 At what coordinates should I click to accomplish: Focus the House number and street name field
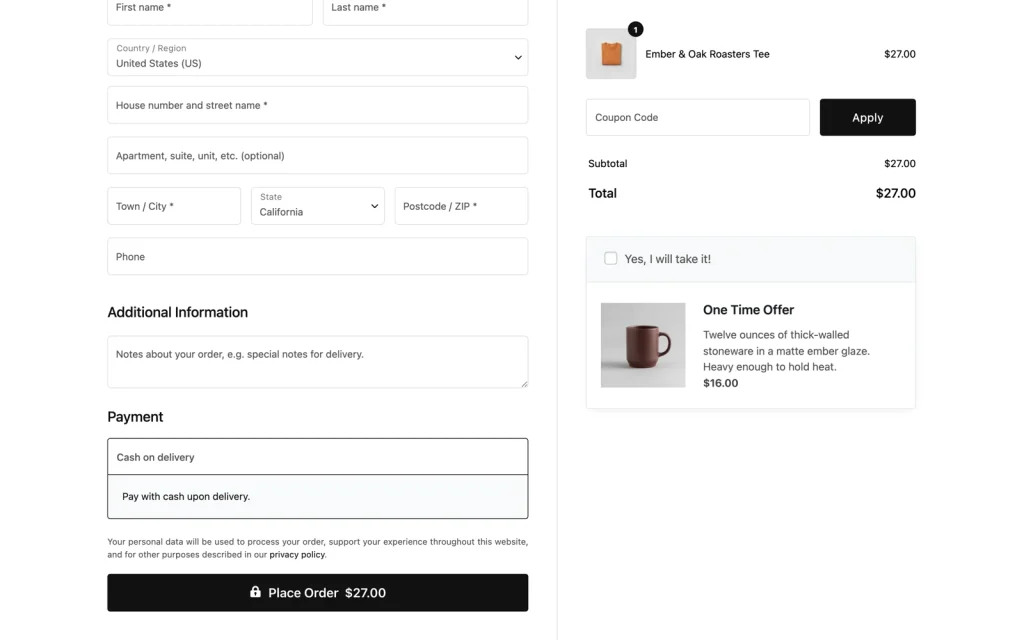coord(317,105)
